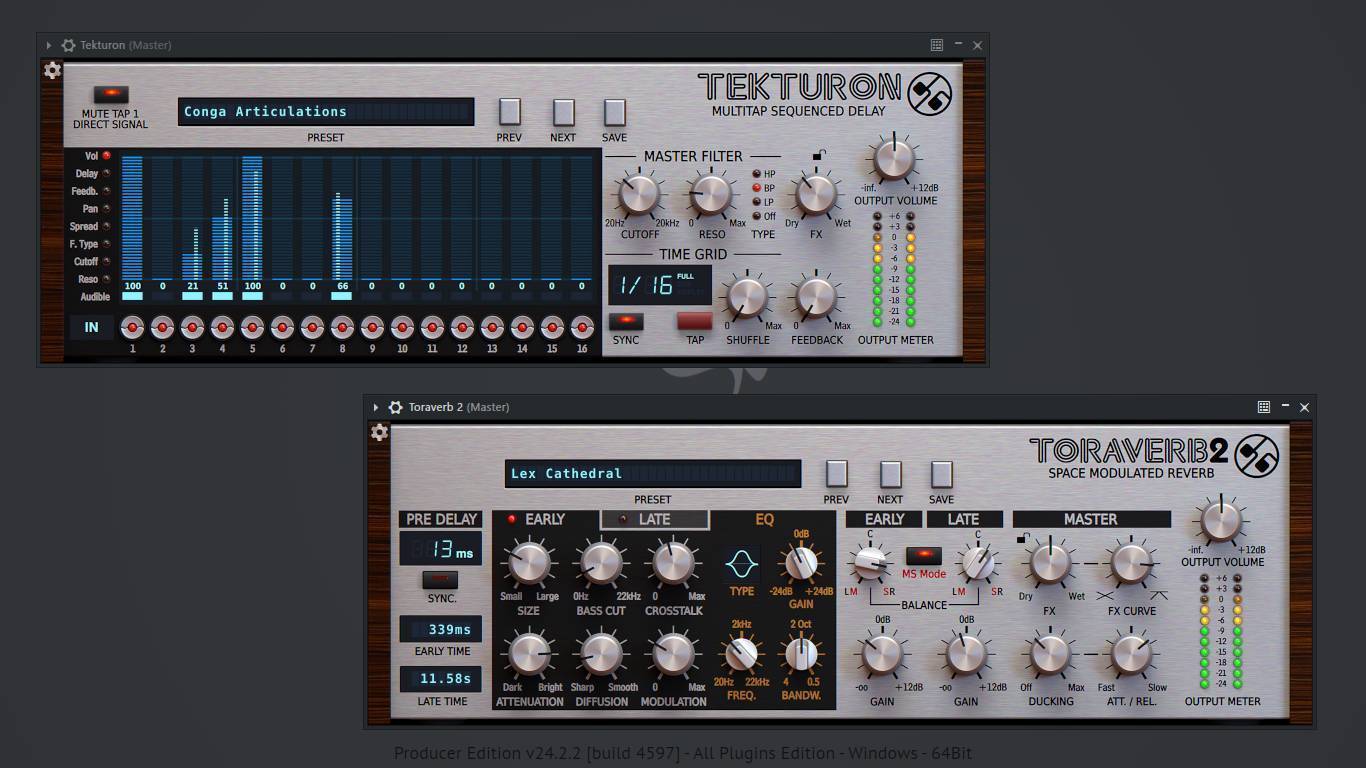Click the Tekturon logo emblem

tap(929, 94)
